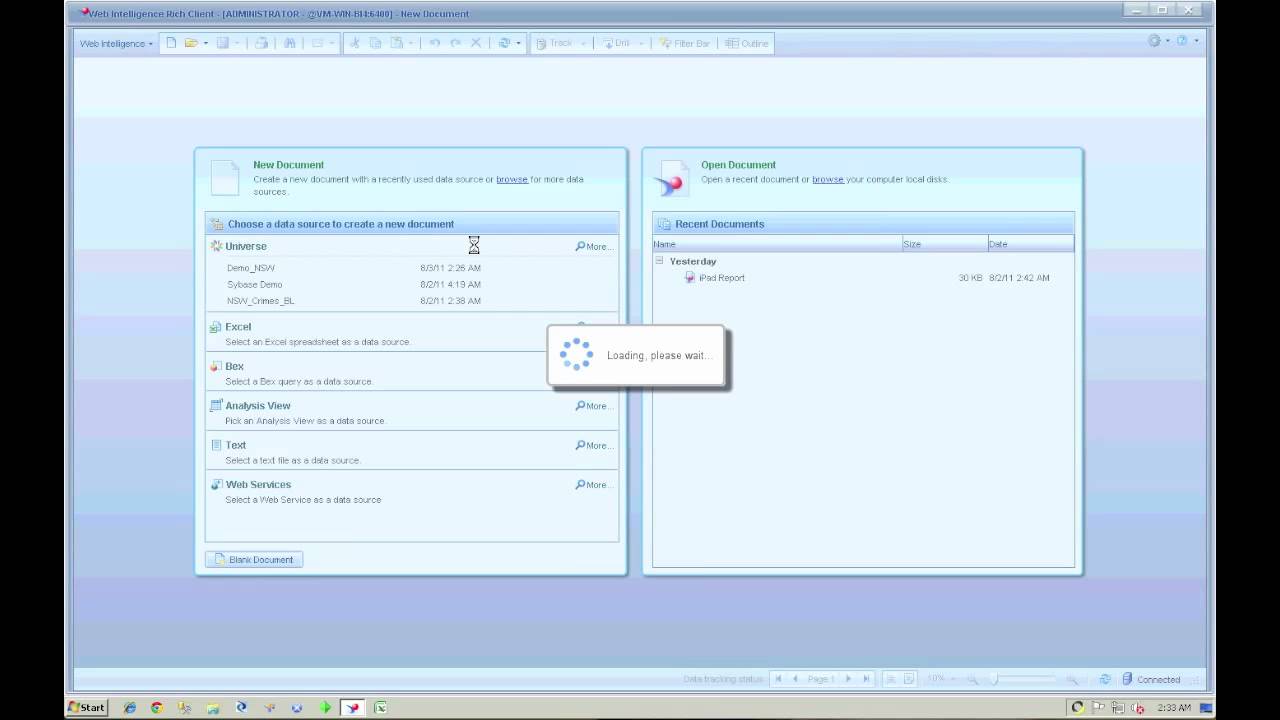Click More next to Analysis View
Screen dimensions: 1280x720
coord(593,406)
